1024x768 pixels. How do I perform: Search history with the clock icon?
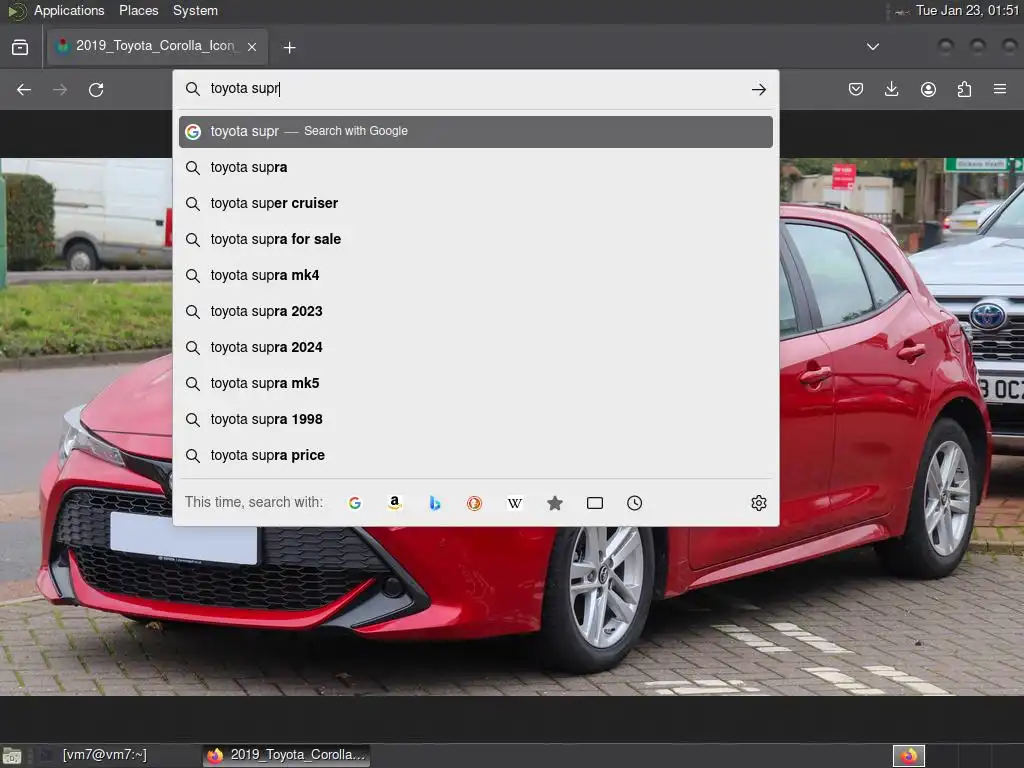tap(634, 503)
